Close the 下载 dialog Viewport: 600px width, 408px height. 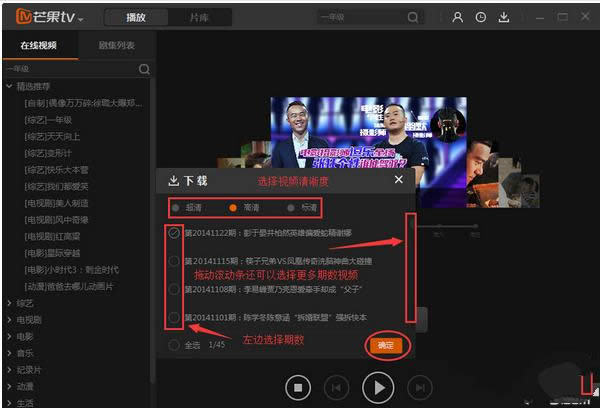(x=398, y=180)
